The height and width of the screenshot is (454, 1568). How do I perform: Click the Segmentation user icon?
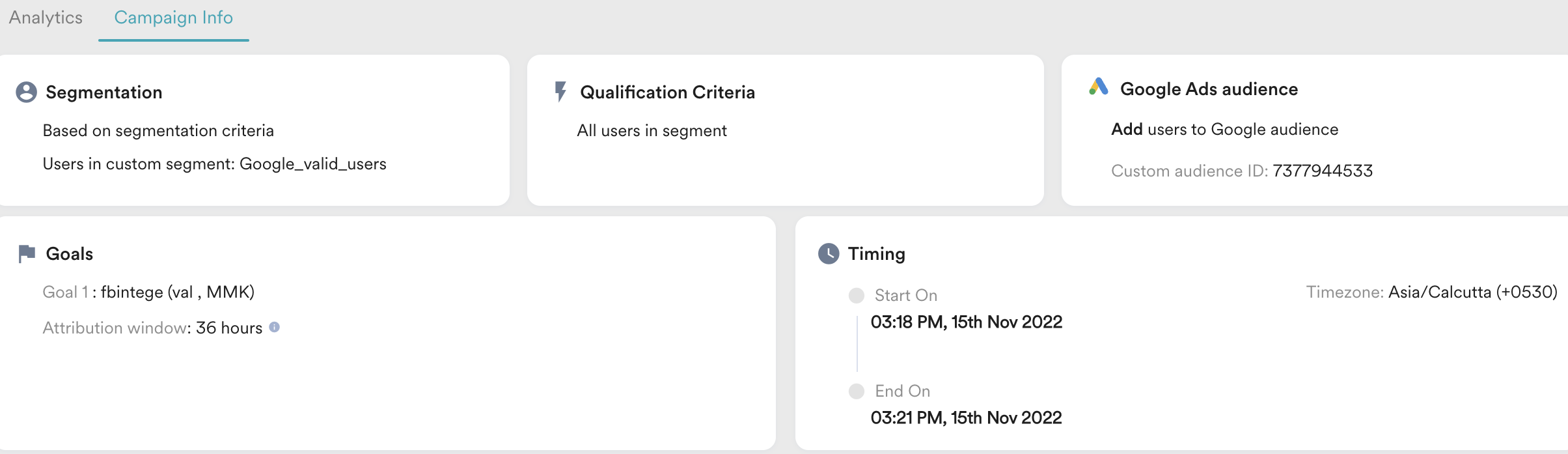(26, 92)
